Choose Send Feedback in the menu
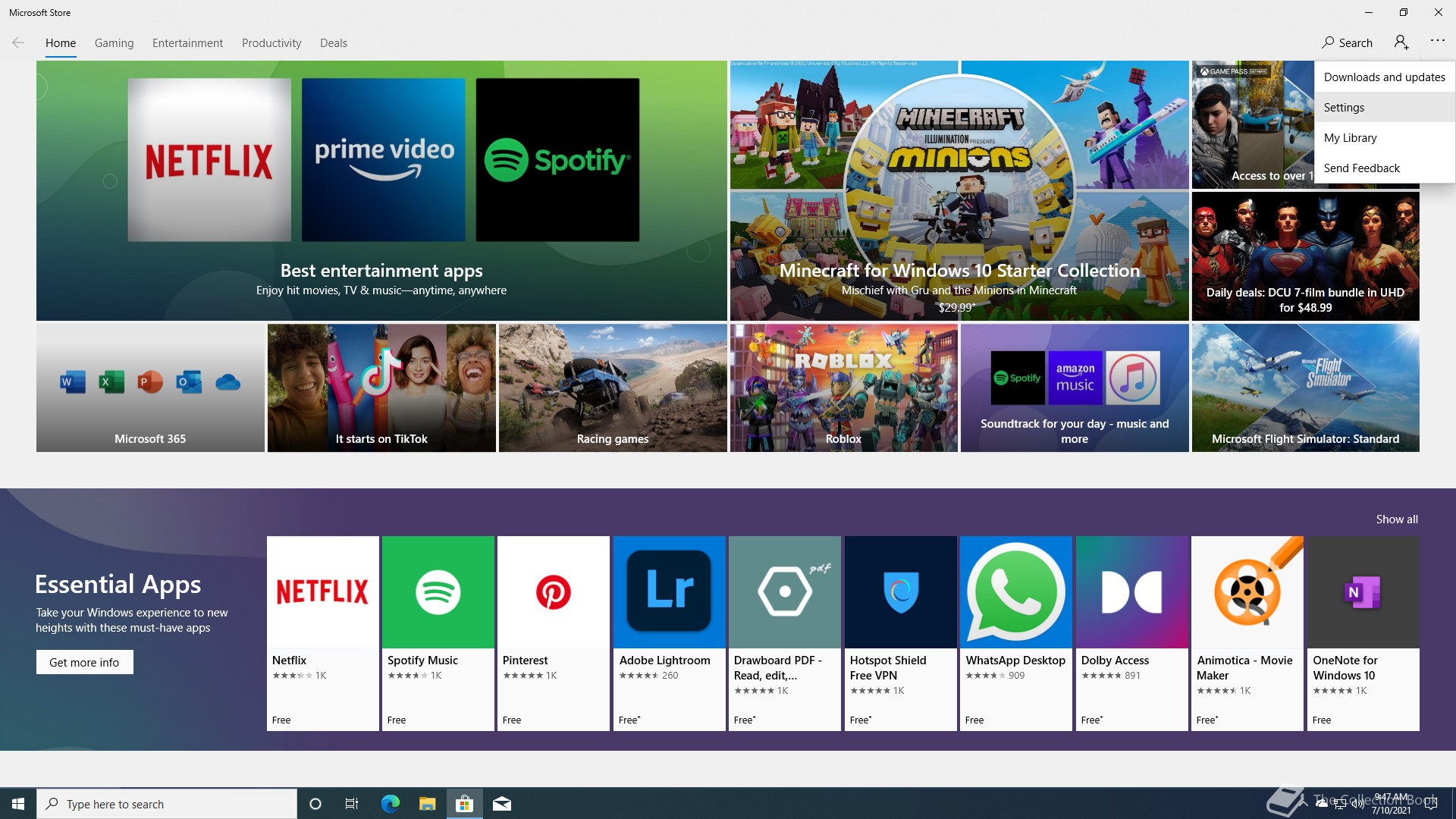This screenshot has height=819, width=1456. pyautogui.click(x=1385, y=168)
